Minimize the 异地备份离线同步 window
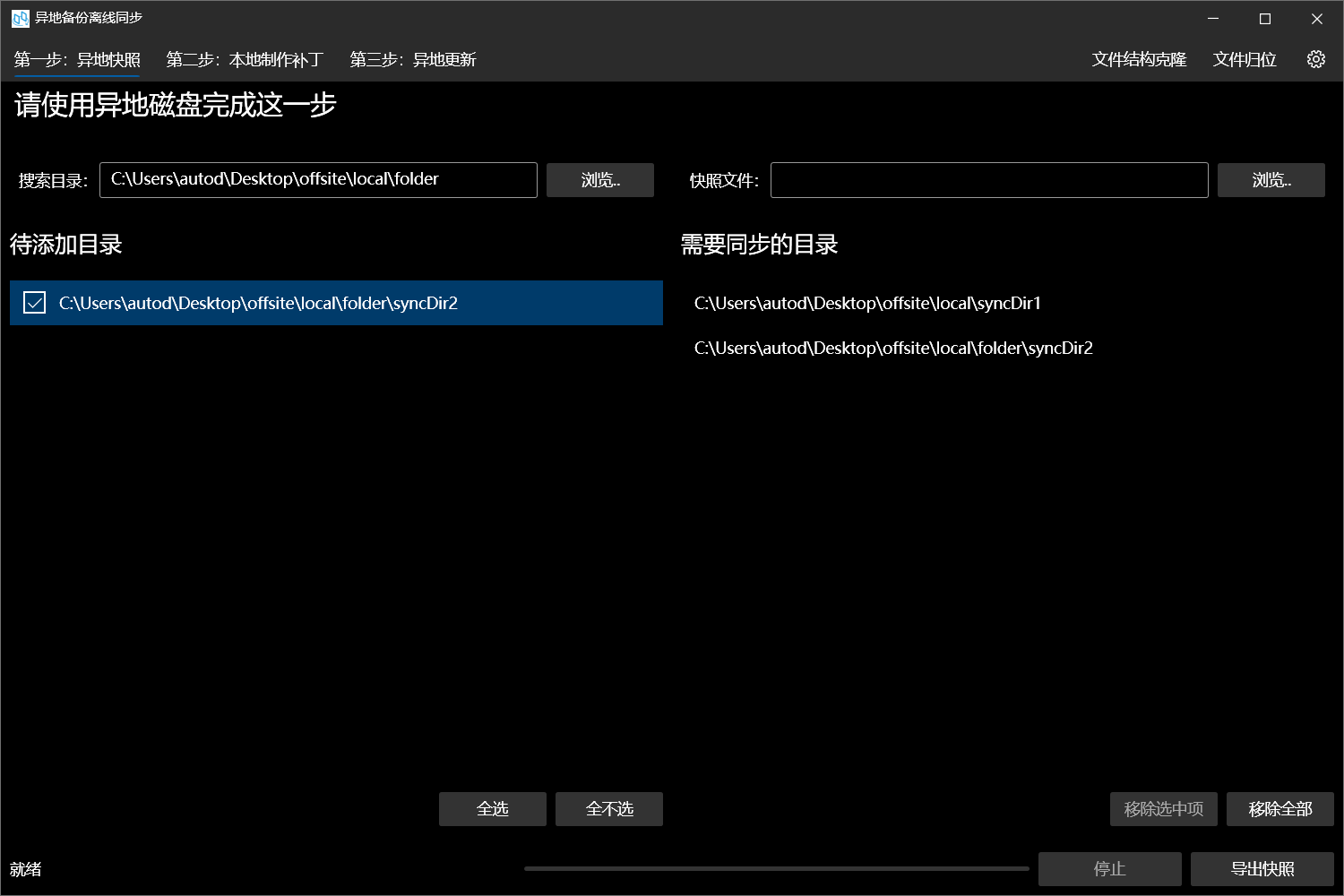 [1213, 19]
